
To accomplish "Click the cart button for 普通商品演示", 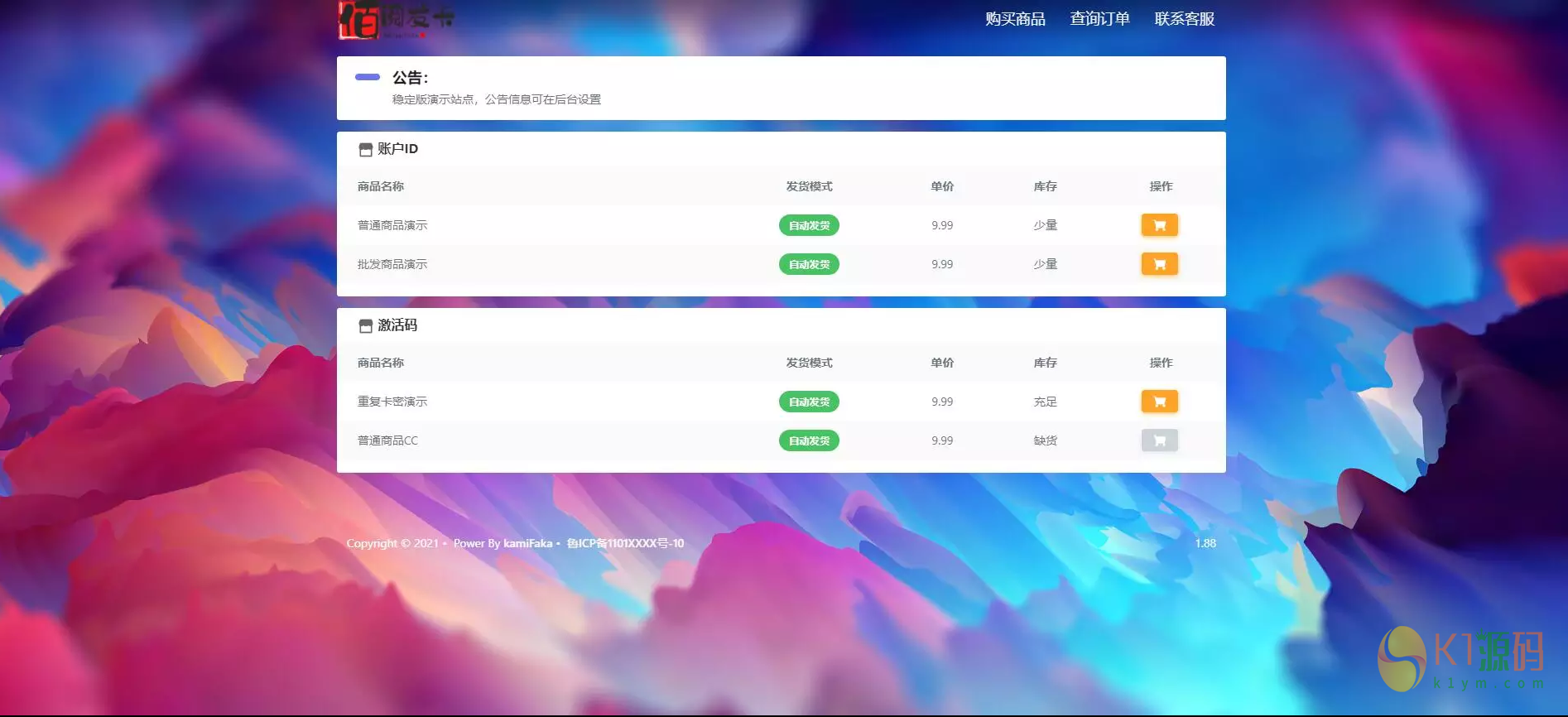I will point(1159,225).
